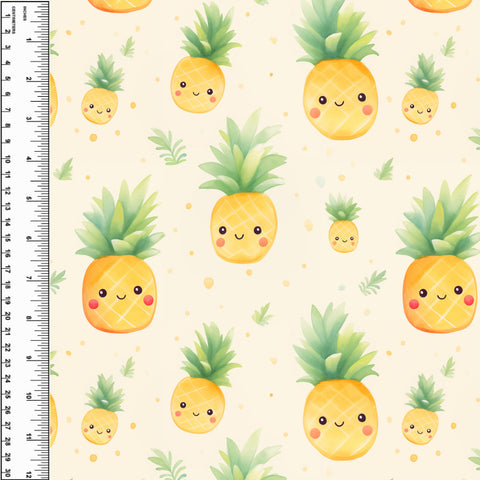Click the 15 centimeter number on ruler
Screen dimensions: 480x480
pos(7,238)
